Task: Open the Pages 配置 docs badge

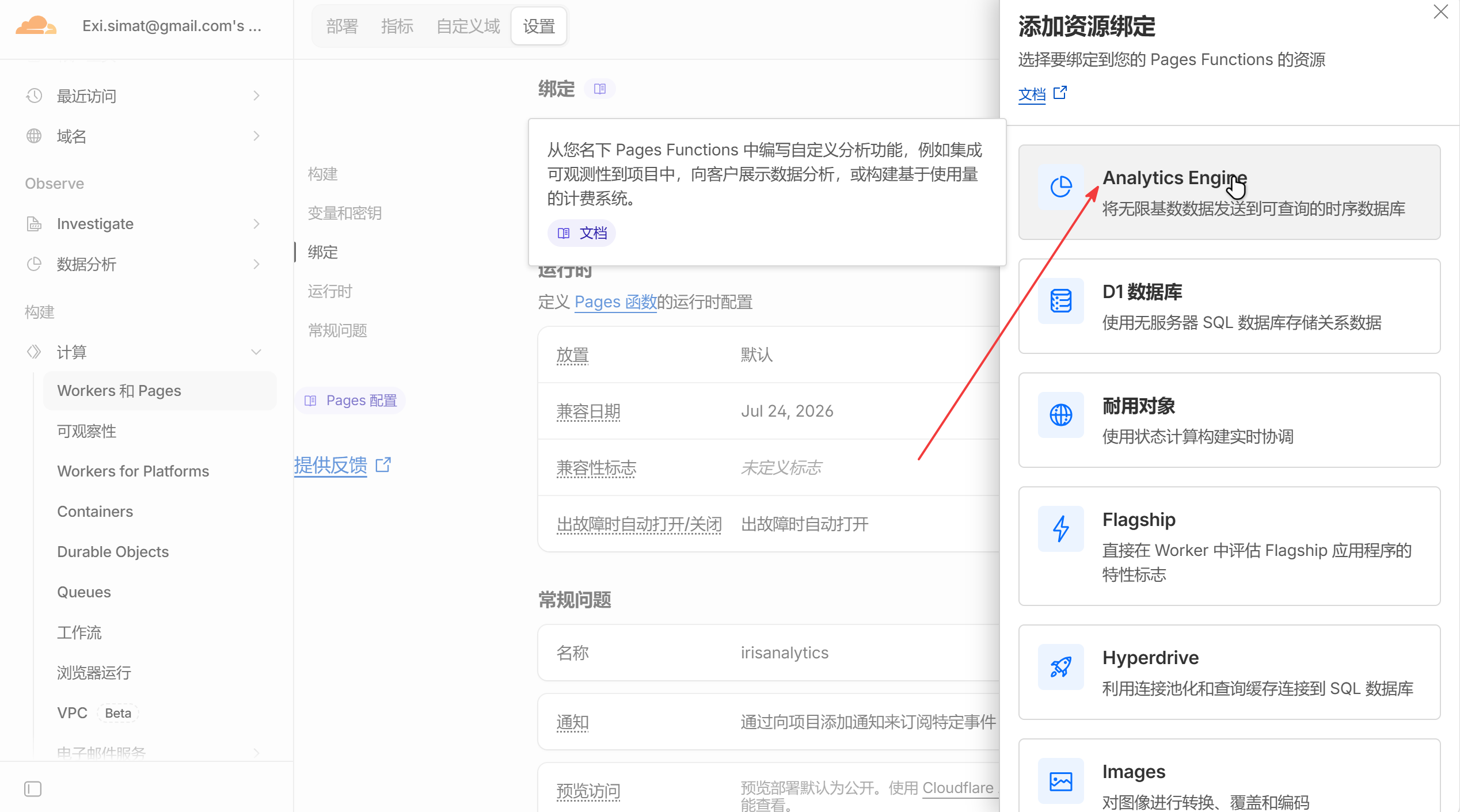Action: pyautogui.click(x=350, y=400)
